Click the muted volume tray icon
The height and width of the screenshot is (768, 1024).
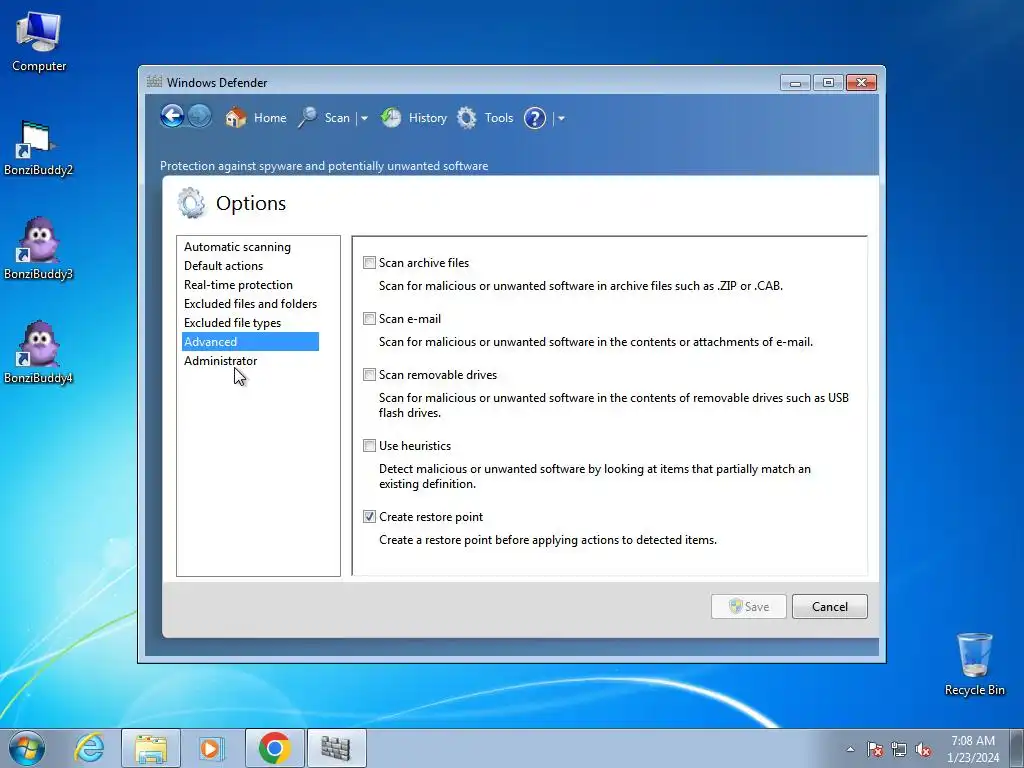pyautogui.click(x=923, y=749)
